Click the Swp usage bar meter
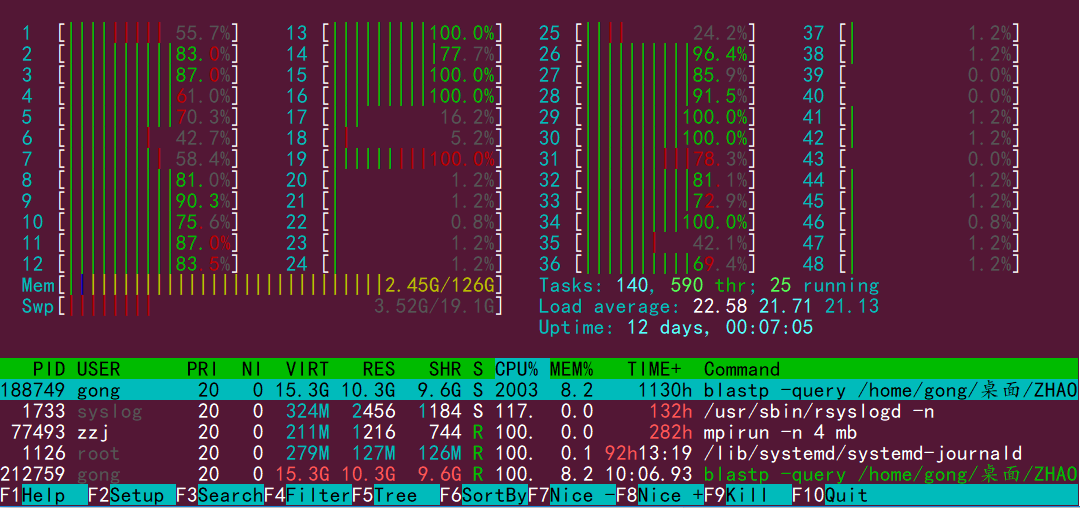Screen dimensions: 1080x508 tap(261, 306)
